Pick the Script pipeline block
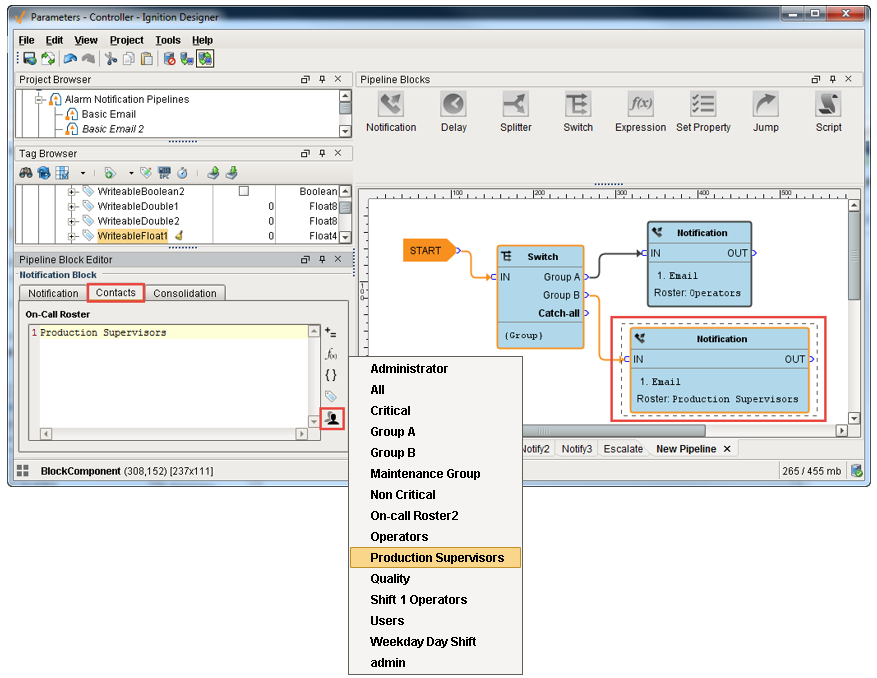The width and height of the screenshot is (877, 678). point(828,112)
